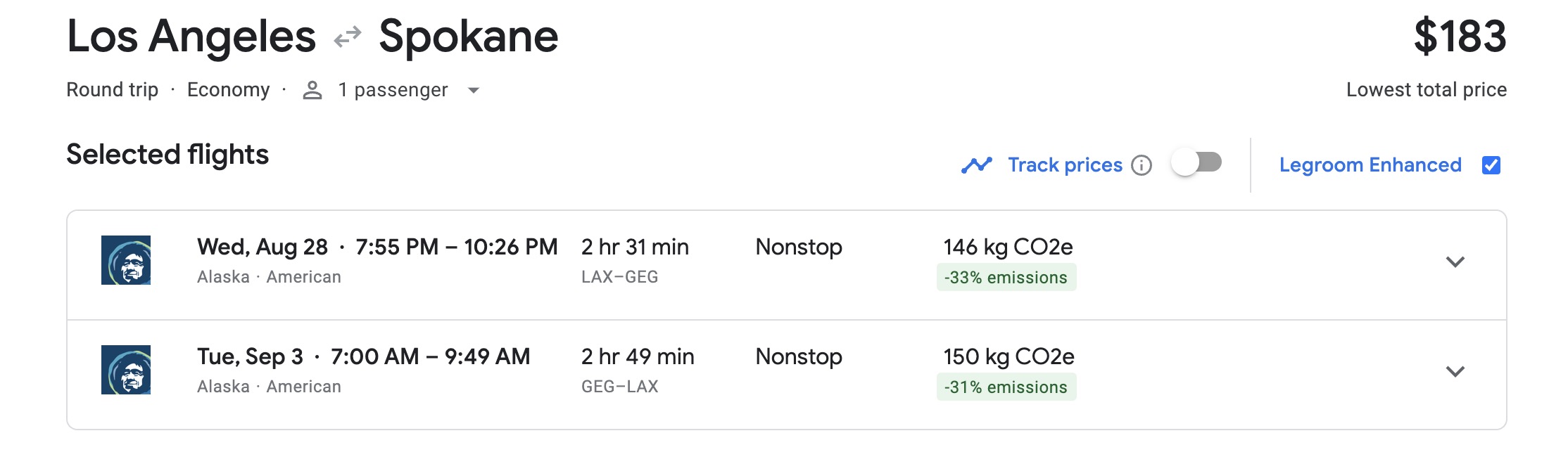This screenshot has height=464, width=1568.
Task: Click the 146 kg CO2e emissions text
Action: coord(1008,247)
